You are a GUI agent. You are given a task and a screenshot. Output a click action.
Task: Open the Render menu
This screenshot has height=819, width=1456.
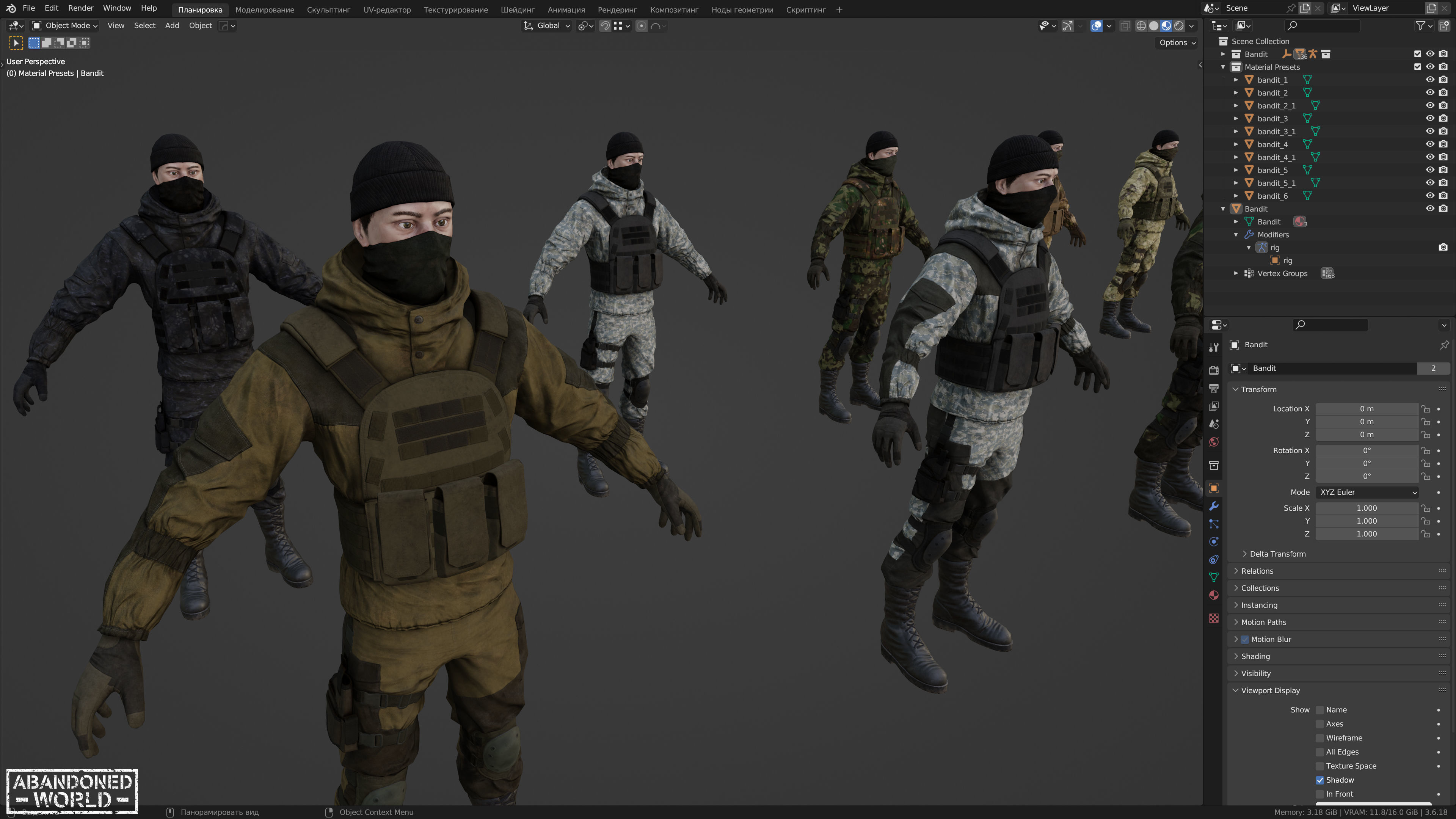coord(81,8)
